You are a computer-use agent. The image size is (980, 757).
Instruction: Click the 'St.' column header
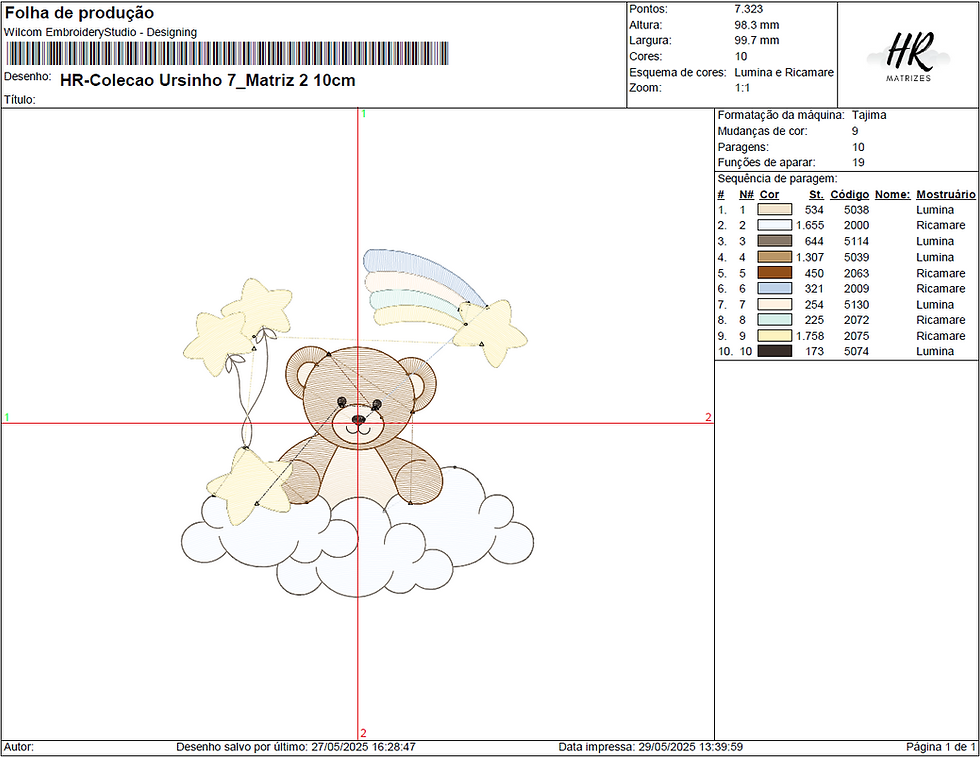tap(816, 194)
